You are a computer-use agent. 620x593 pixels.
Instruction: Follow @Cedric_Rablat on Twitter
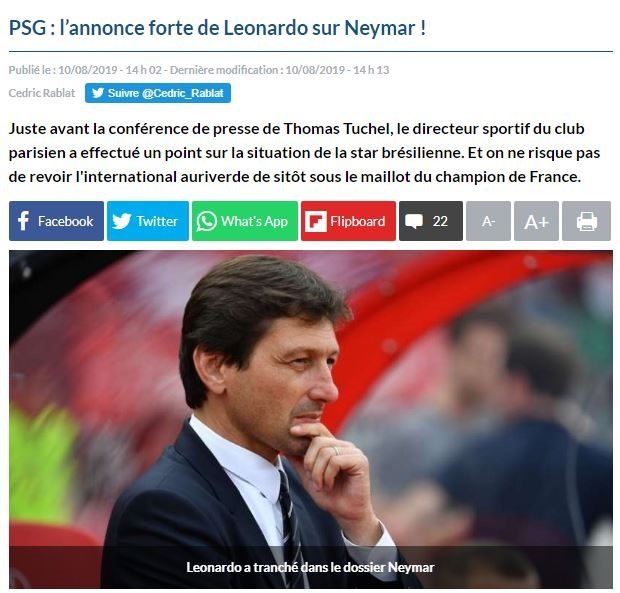158,93
